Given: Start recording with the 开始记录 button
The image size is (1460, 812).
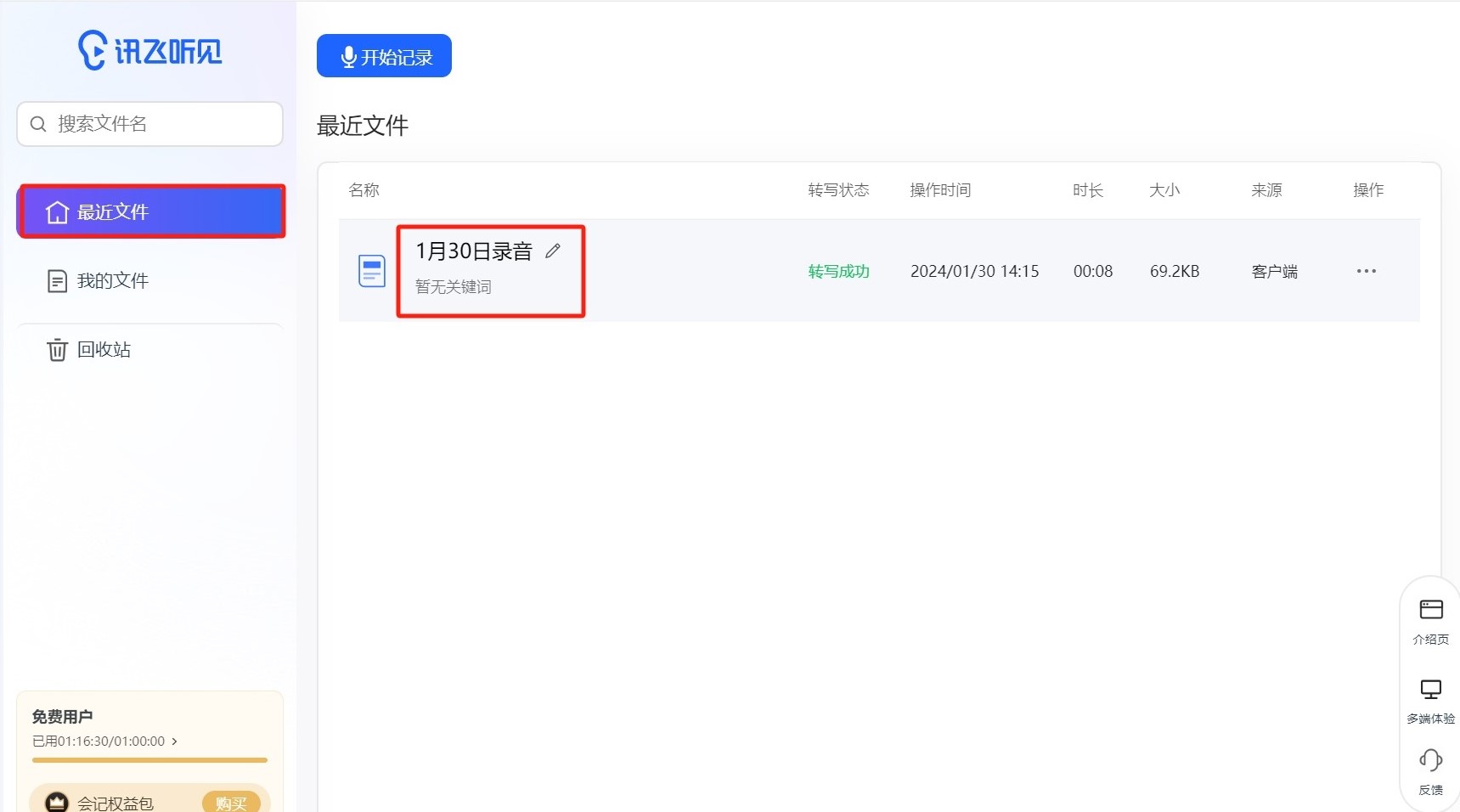Looking at the screenshot, I should click(384, 56).
